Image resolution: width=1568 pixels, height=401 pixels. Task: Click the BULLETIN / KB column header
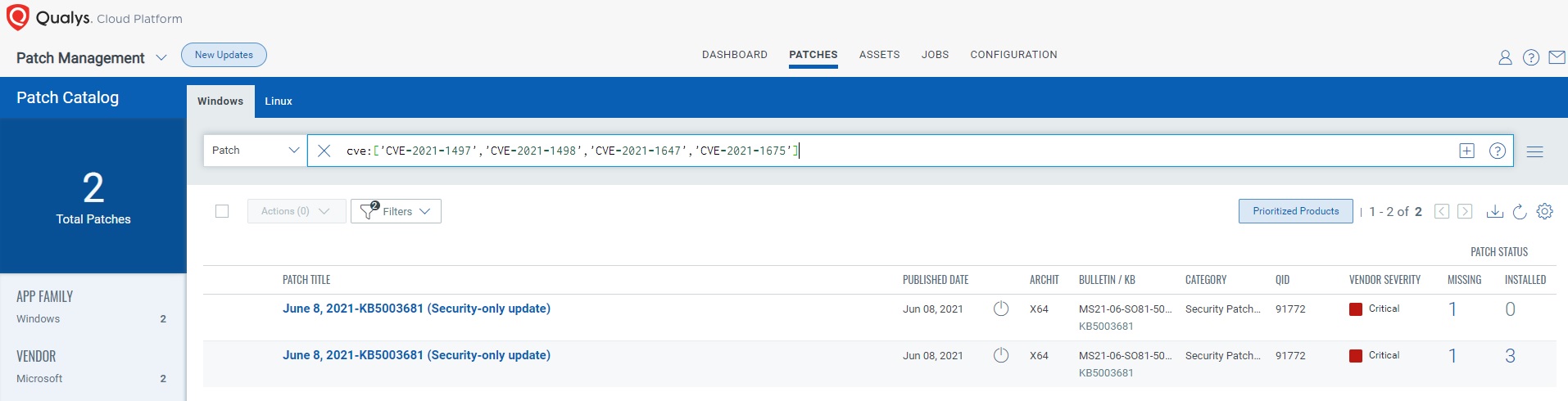point(1107,280)
